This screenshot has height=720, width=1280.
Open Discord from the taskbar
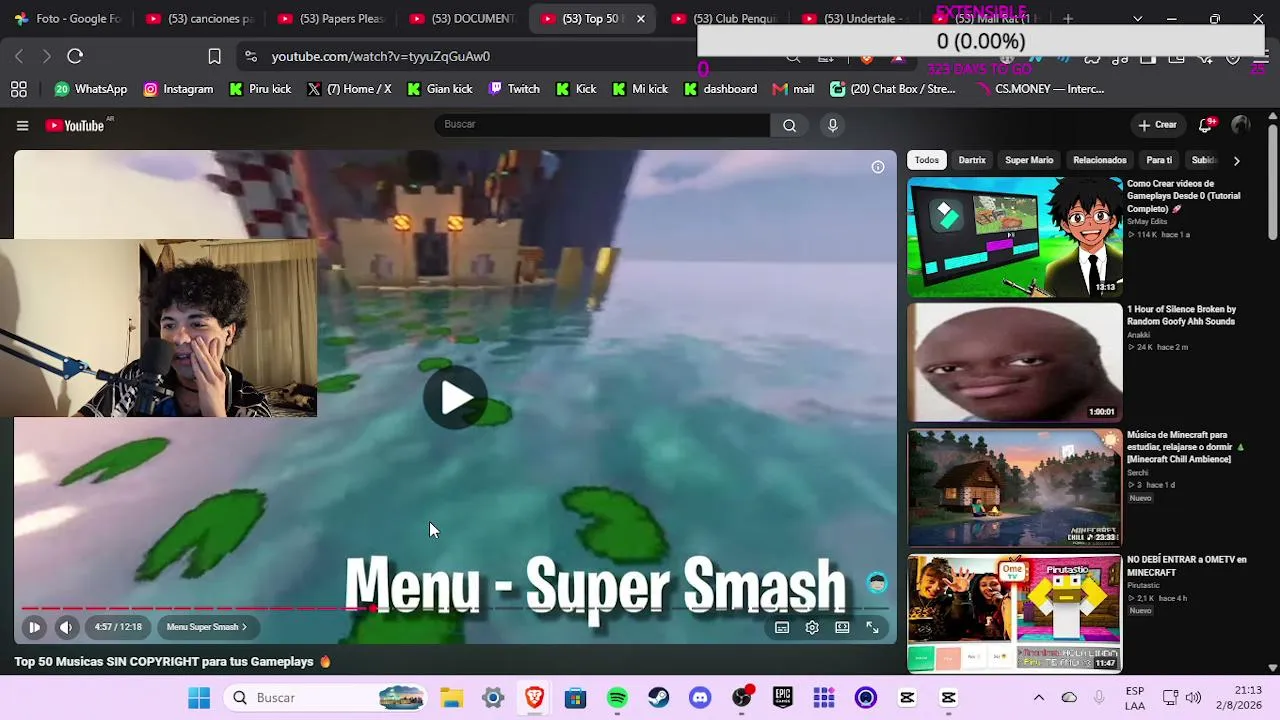700,698
